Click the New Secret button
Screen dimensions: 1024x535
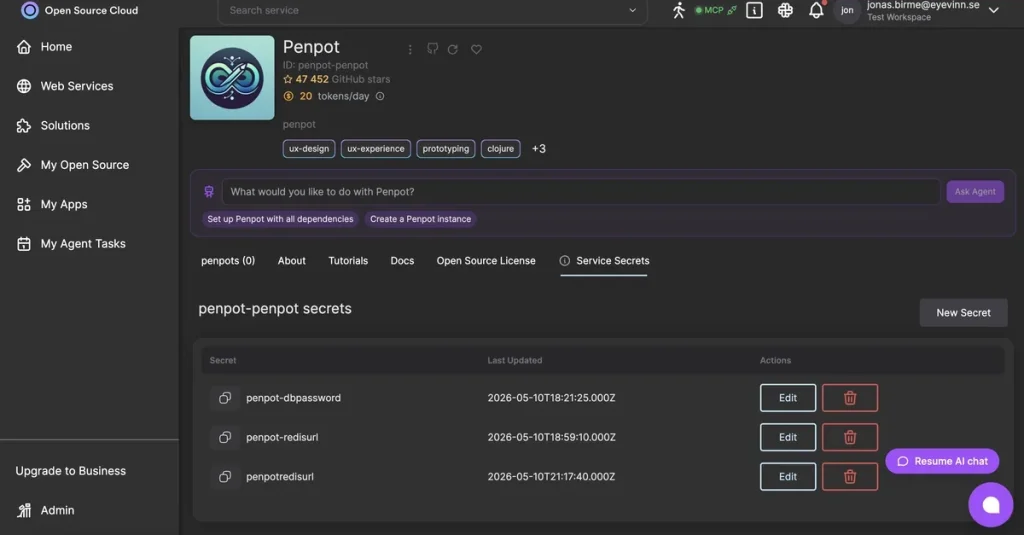963,313
